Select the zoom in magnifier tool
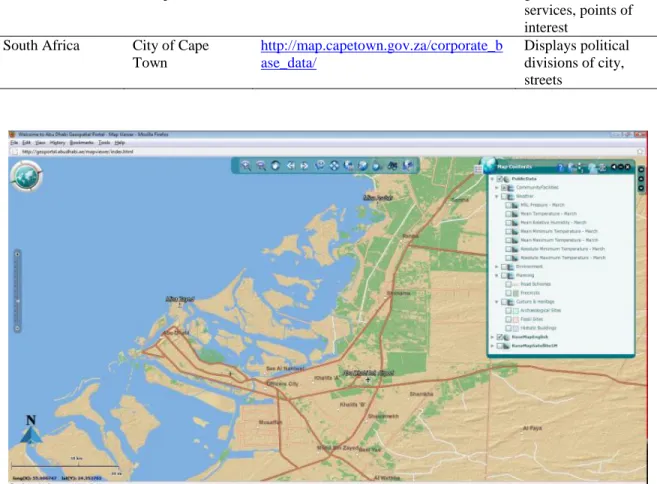Screen dimensions: 657x484 click(246, 166)
